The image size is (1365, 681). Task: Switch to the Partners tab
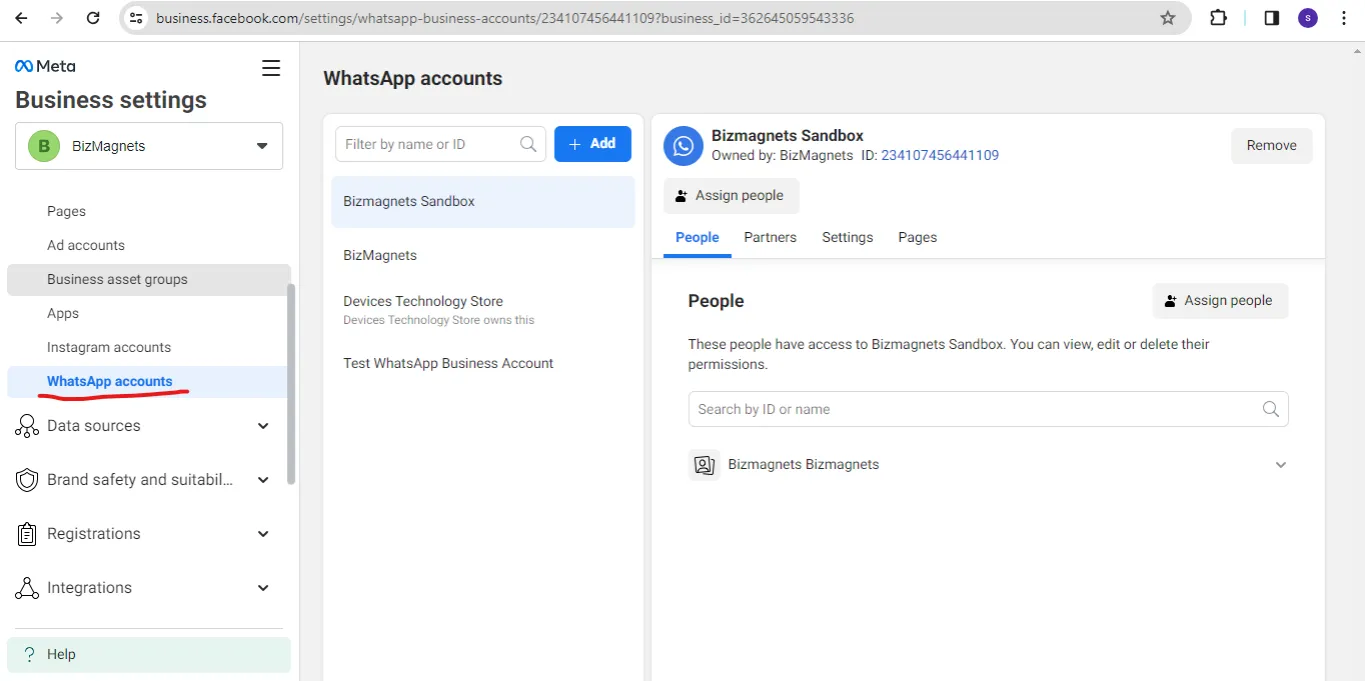(770, 238)
